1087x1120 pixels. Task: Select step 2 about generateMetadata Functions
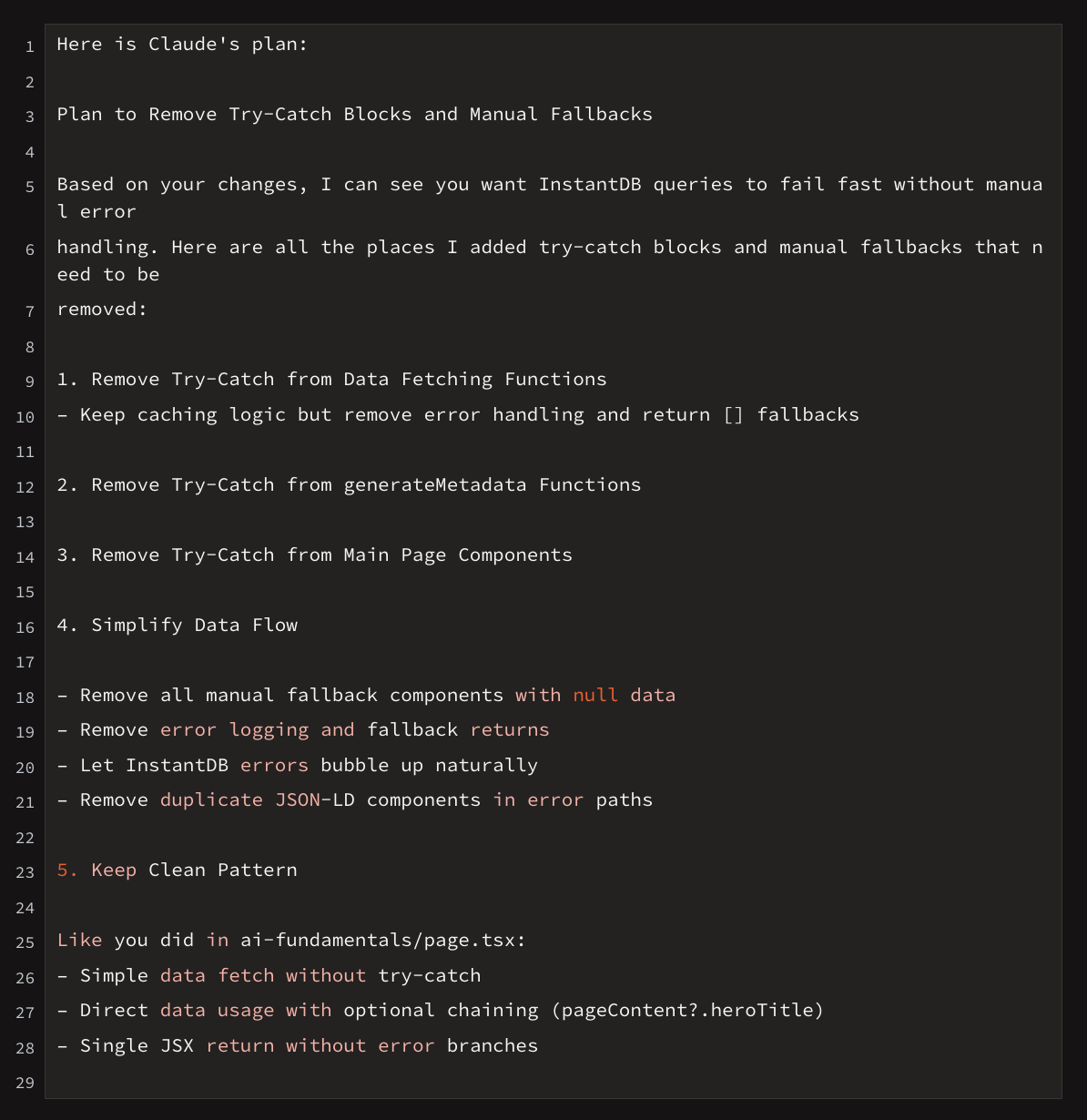point(349,484)
